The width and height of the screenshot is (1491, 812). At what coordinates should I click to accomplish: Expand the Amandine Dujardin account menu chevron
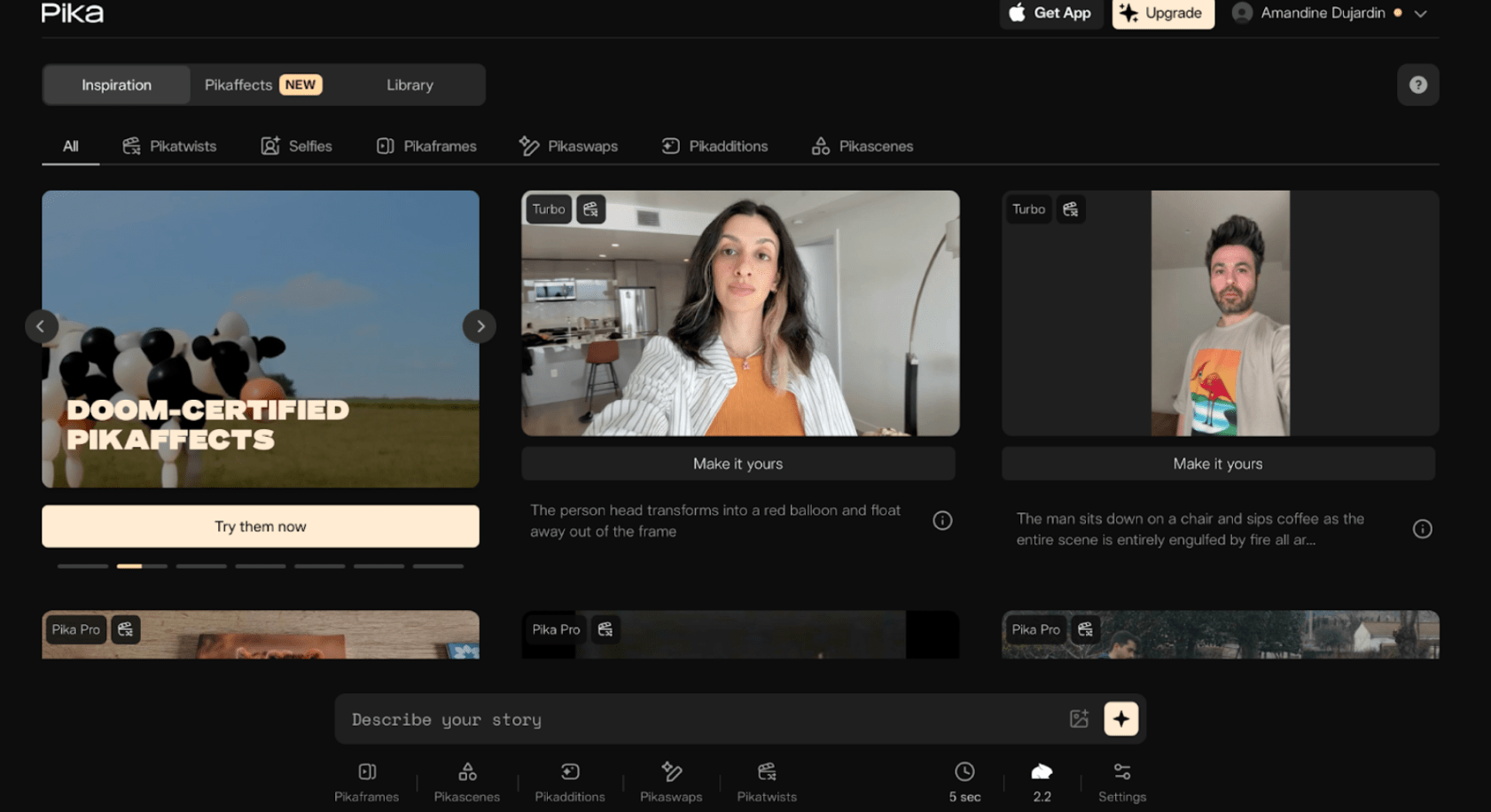(1420, 13)
